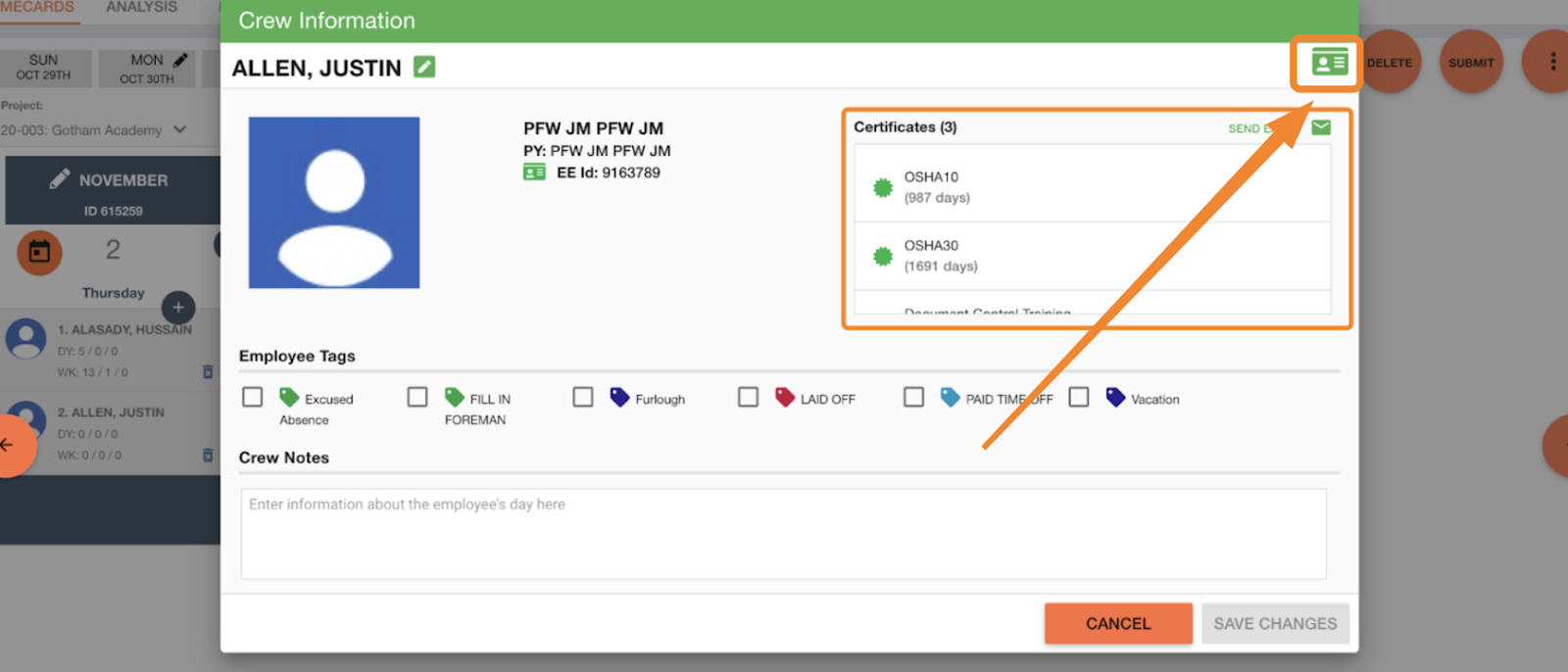This screenshot has height=672, width=1568.
Task: Send certificates email envelope icon
Action: click(1321, 127)
